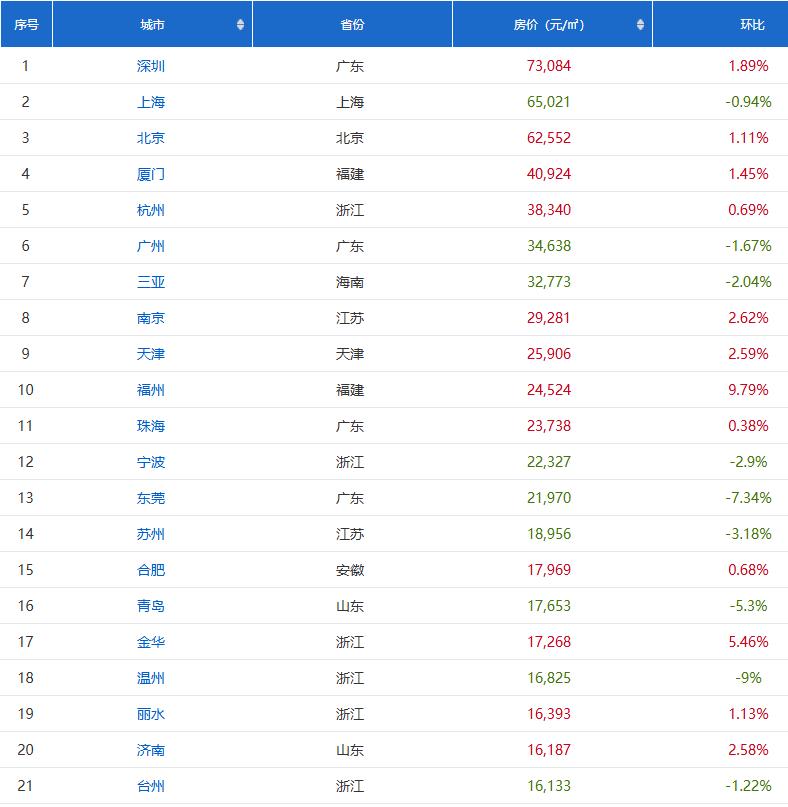788x807 pixels.
Task: Click the 序号 column header
Action: [26, 25]
